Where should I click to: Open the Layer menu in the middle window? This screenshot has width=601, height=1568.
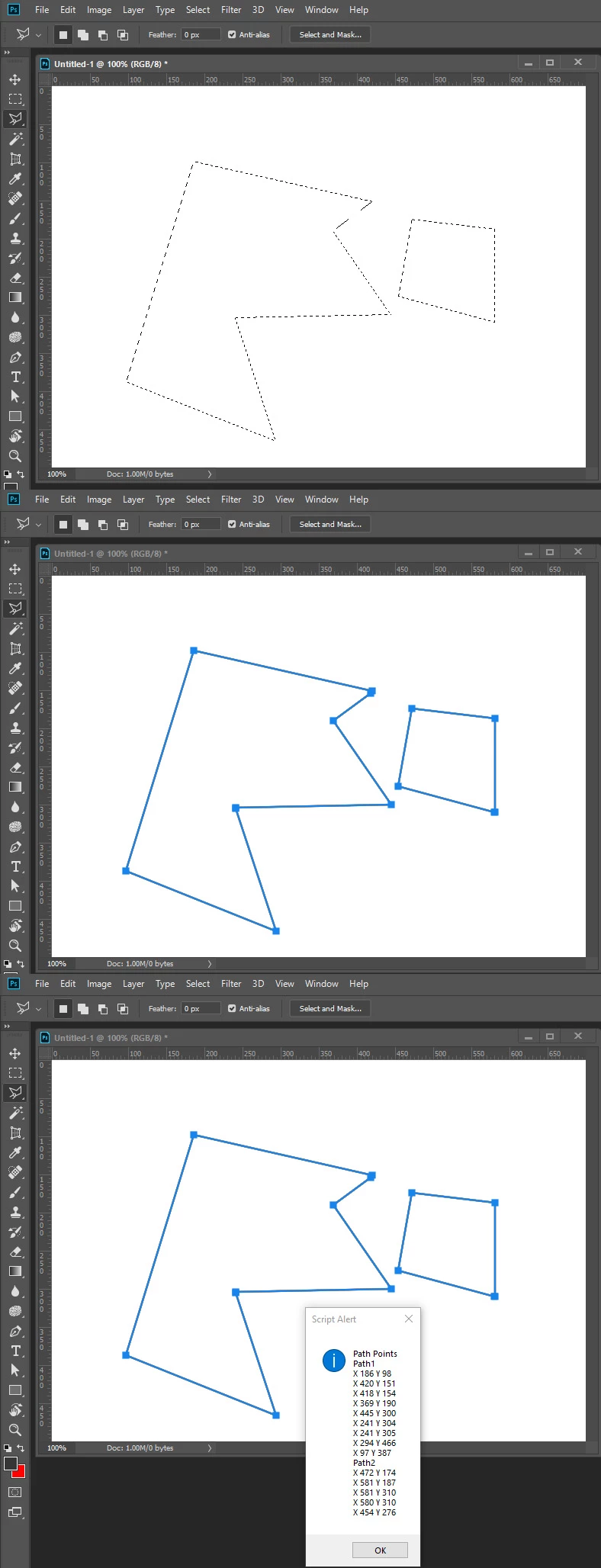133,500
